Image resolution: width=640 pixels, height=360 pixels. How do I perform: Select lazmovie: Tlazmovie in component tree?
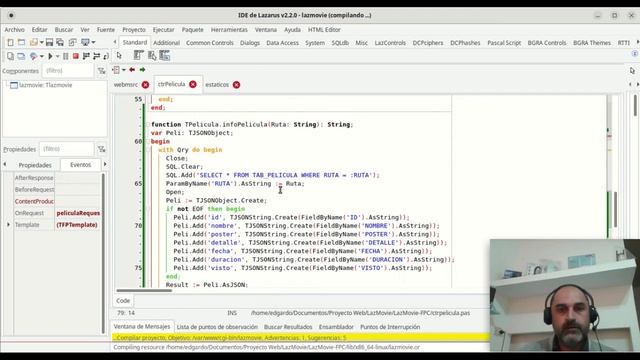(46, 85)
